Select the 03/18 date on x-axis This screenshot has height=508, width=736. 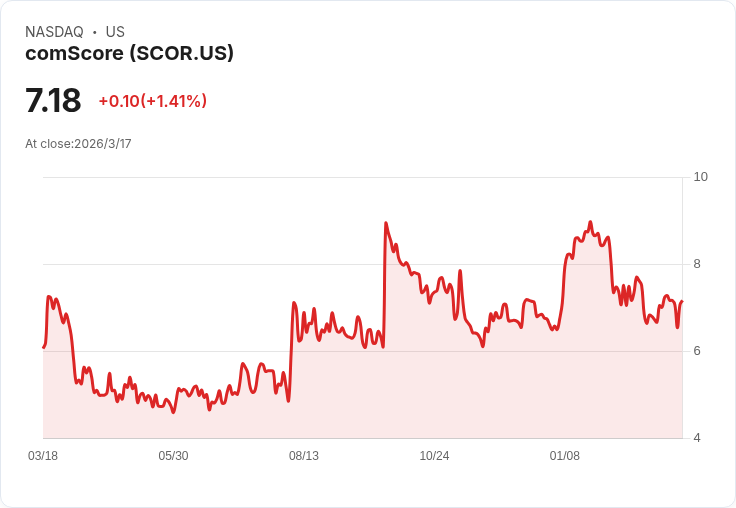pyautogui.click(x=43, y=456)
